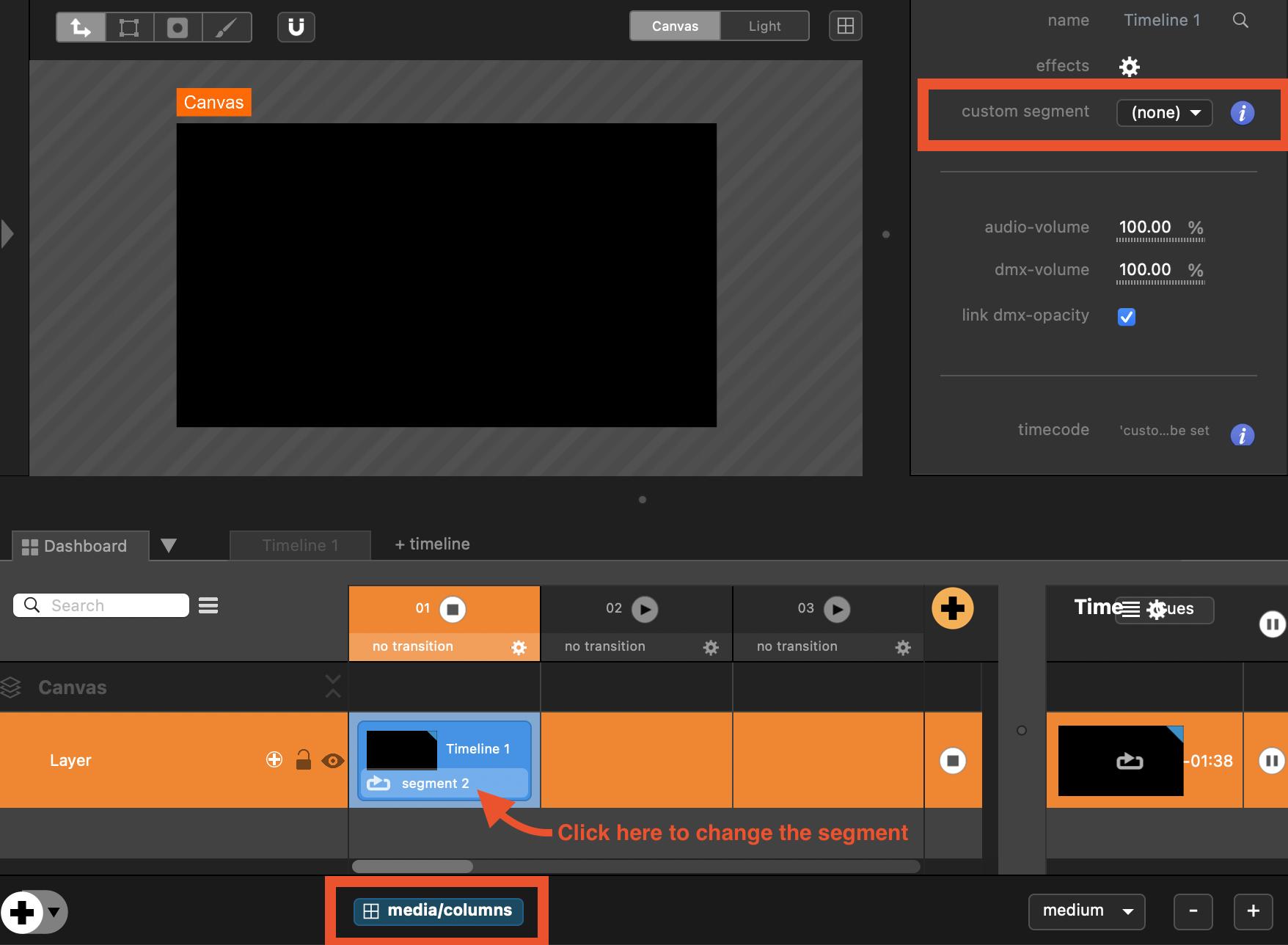Image resolution: width=1288 pixels, height=945 pixels.
Task: Select the rectangle transform tool
Action: (x=129, y=27)
